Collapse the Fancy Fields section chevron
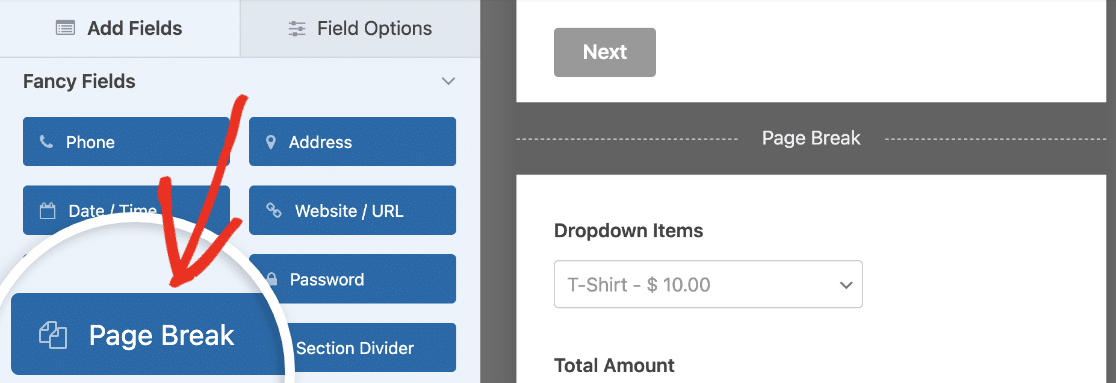The width and height of the screenshot is (1116, 383). [448, 81]
